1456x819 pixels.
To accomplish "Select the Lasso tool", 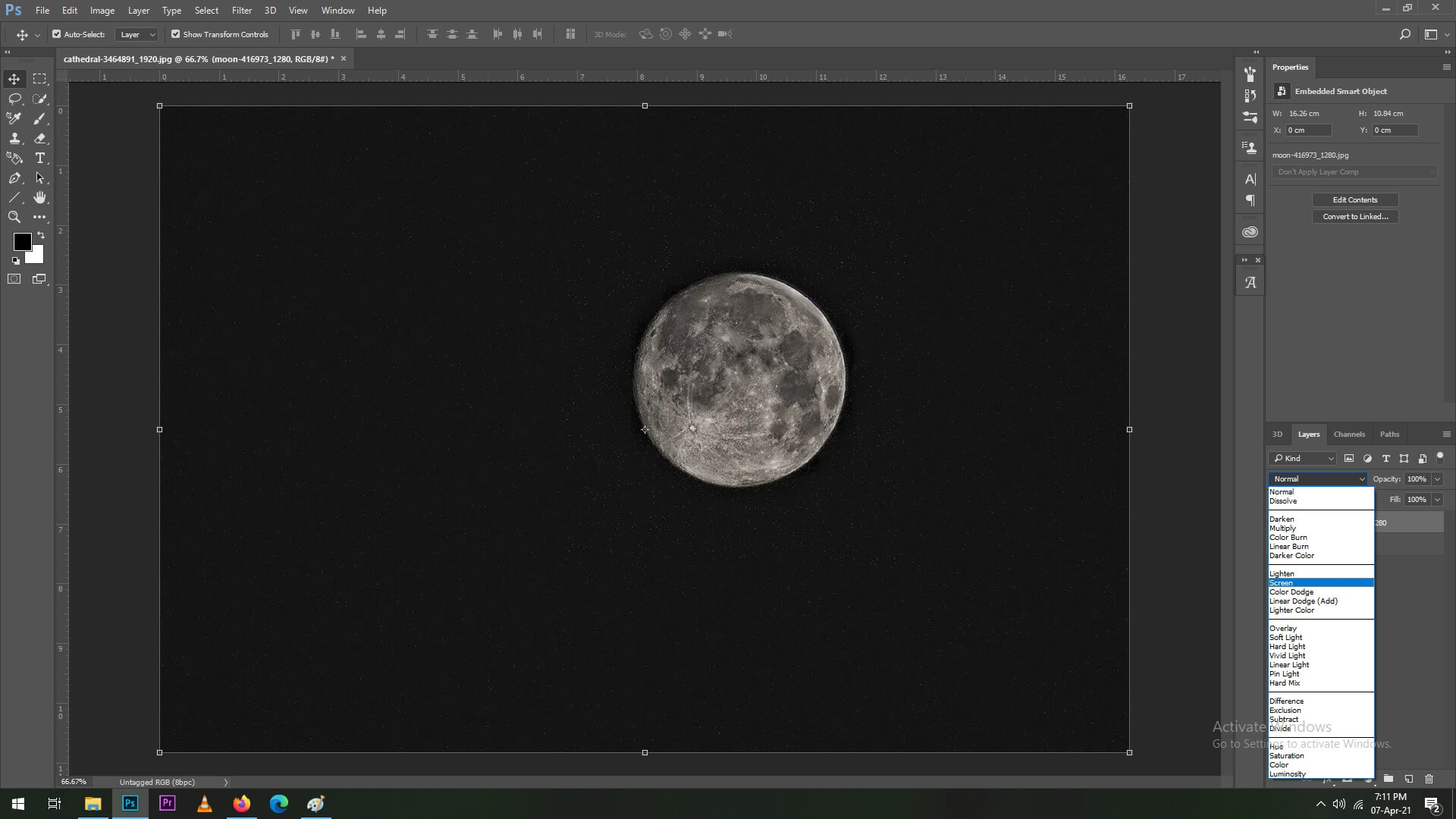I will [x=14, y=99].
